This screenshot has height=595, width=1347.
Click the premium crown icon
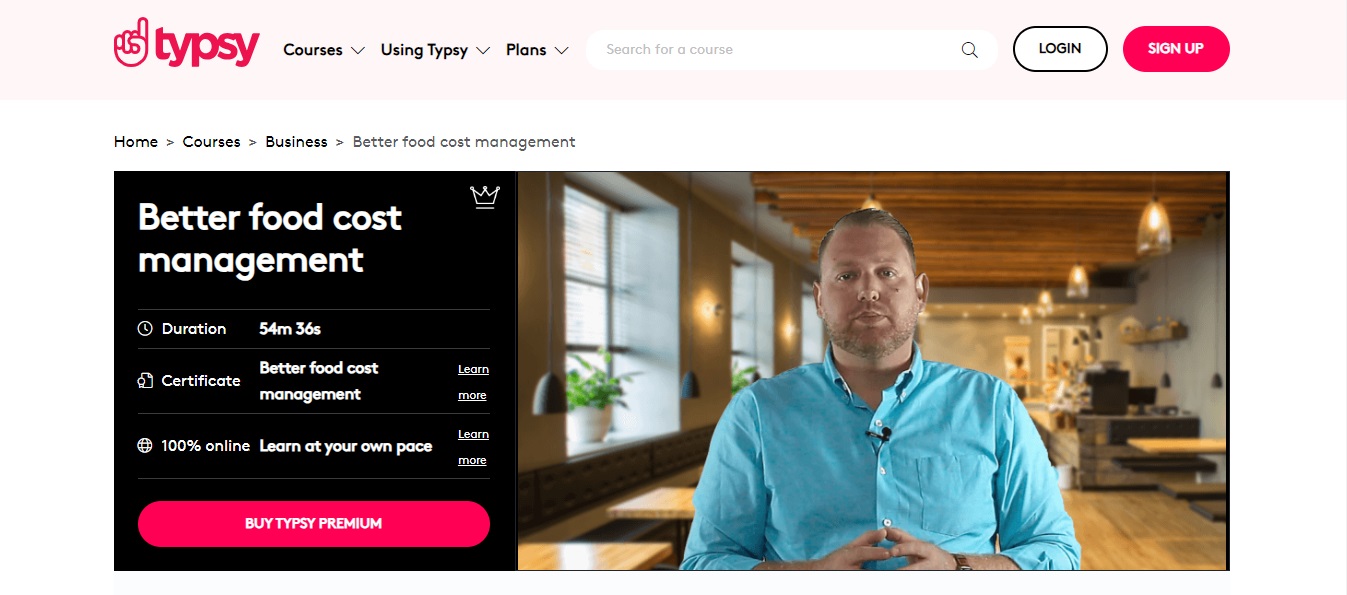[485, 197]
